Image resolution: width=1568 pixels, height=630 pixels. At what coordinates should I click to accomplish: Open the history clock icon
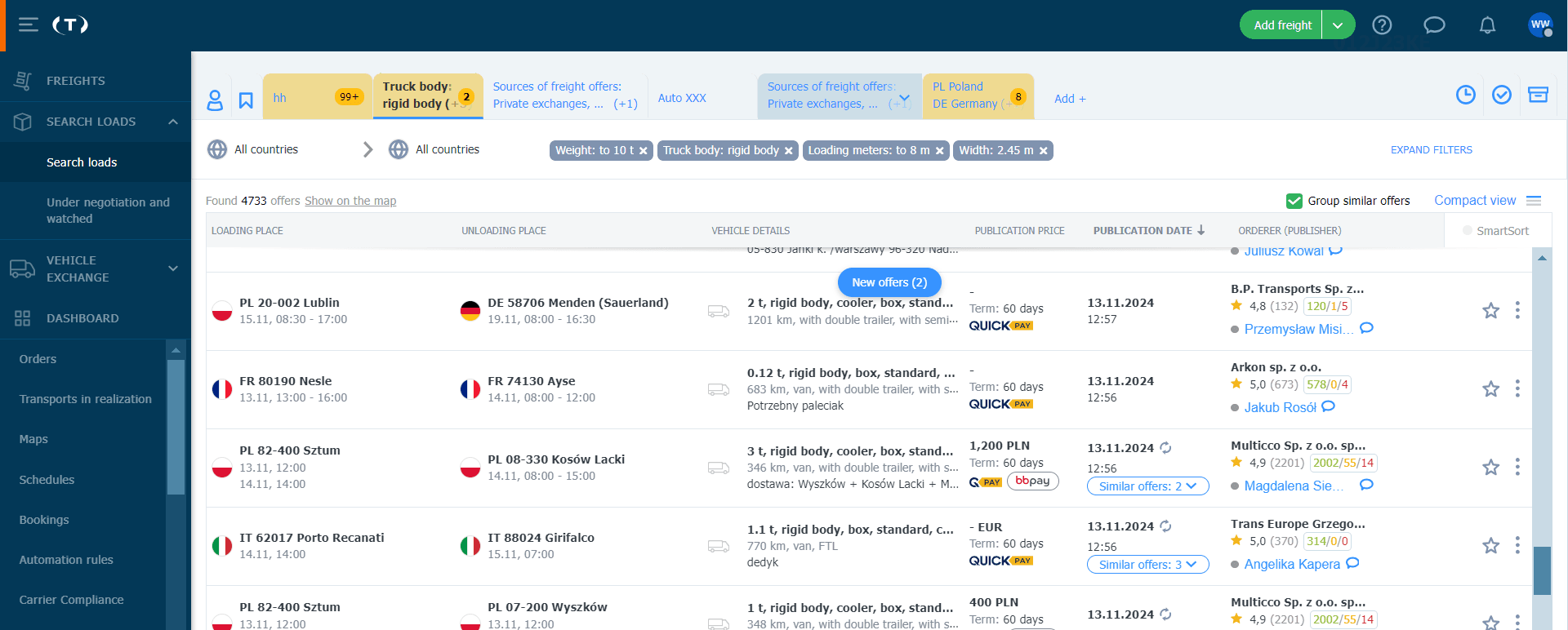1466,95
